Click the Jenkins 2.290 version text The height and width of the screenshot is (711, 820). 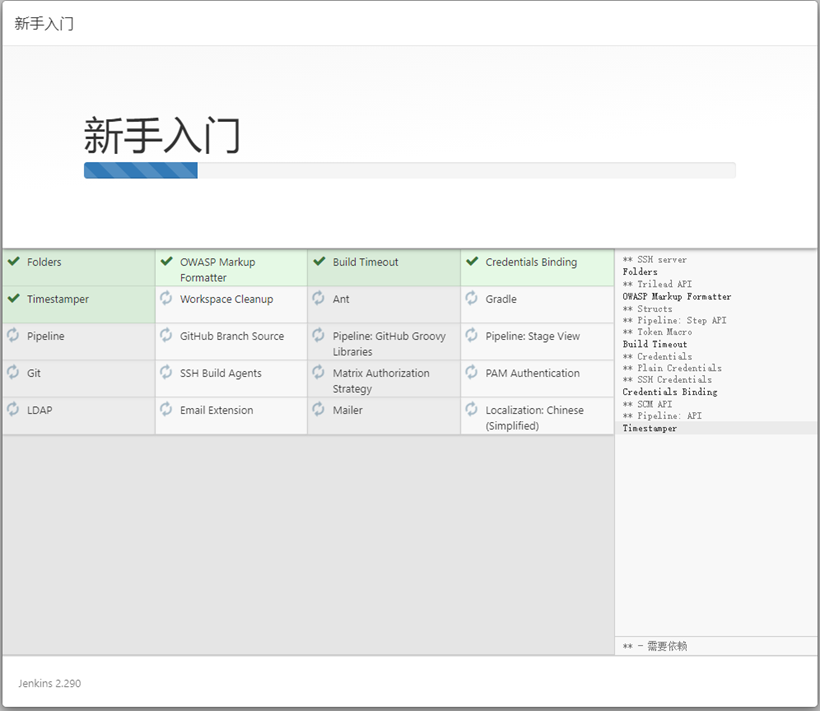tap(50, 683)
